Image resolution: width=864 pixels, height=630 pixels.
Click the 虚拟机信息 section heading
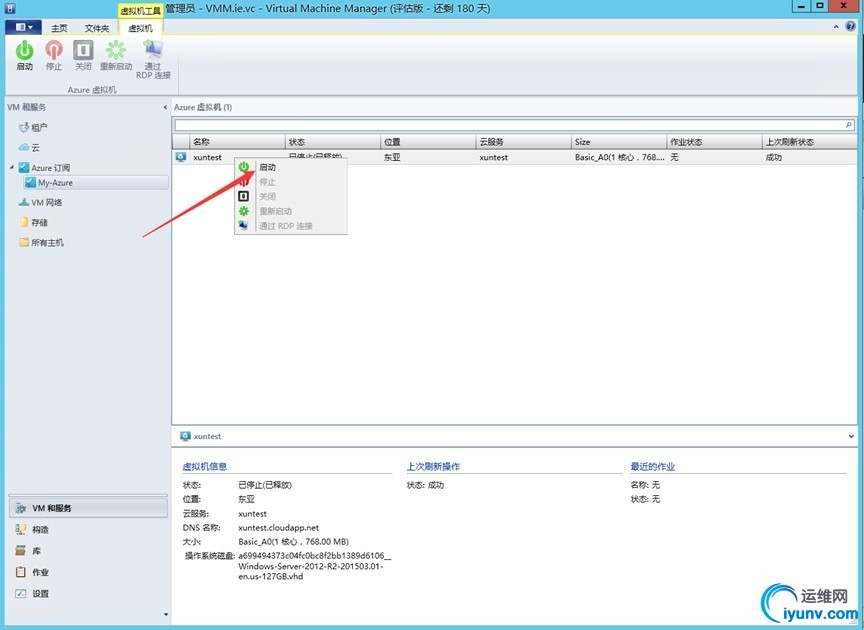[x=204, y=467]
